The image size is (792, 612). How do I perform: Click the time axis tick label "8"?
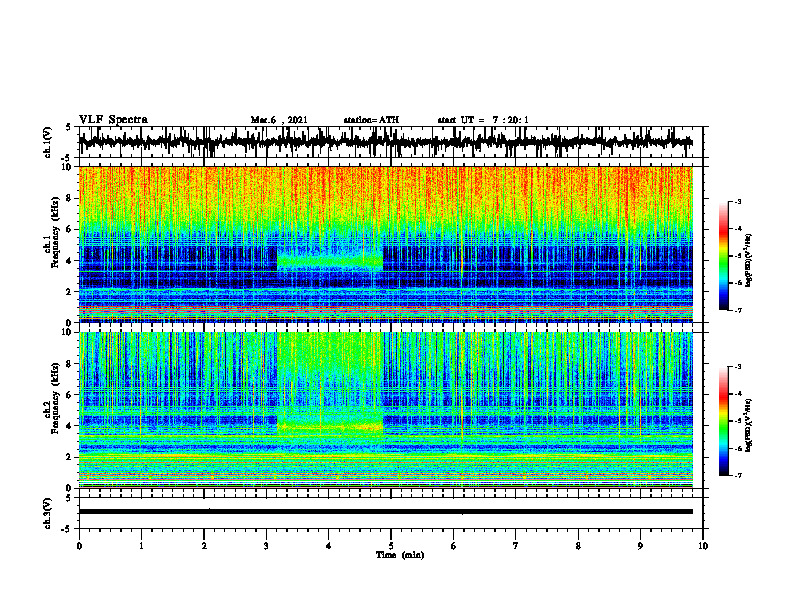pyautogui.click(x=578, y=546)
